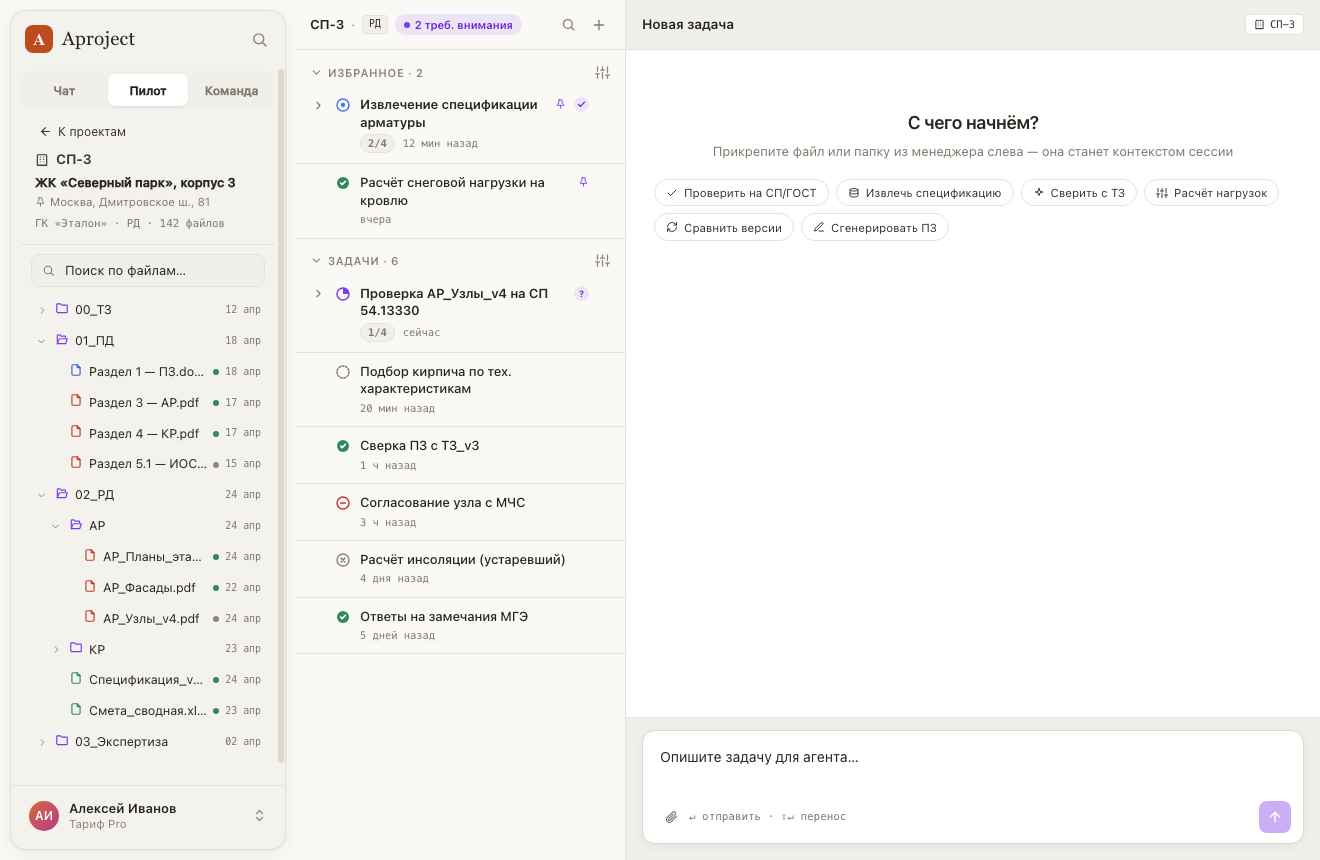This screenshot has width=1320, height=860.
Task: Click status icon of Проверка АР_Узлы_v4 task
Action: (343, 294)
